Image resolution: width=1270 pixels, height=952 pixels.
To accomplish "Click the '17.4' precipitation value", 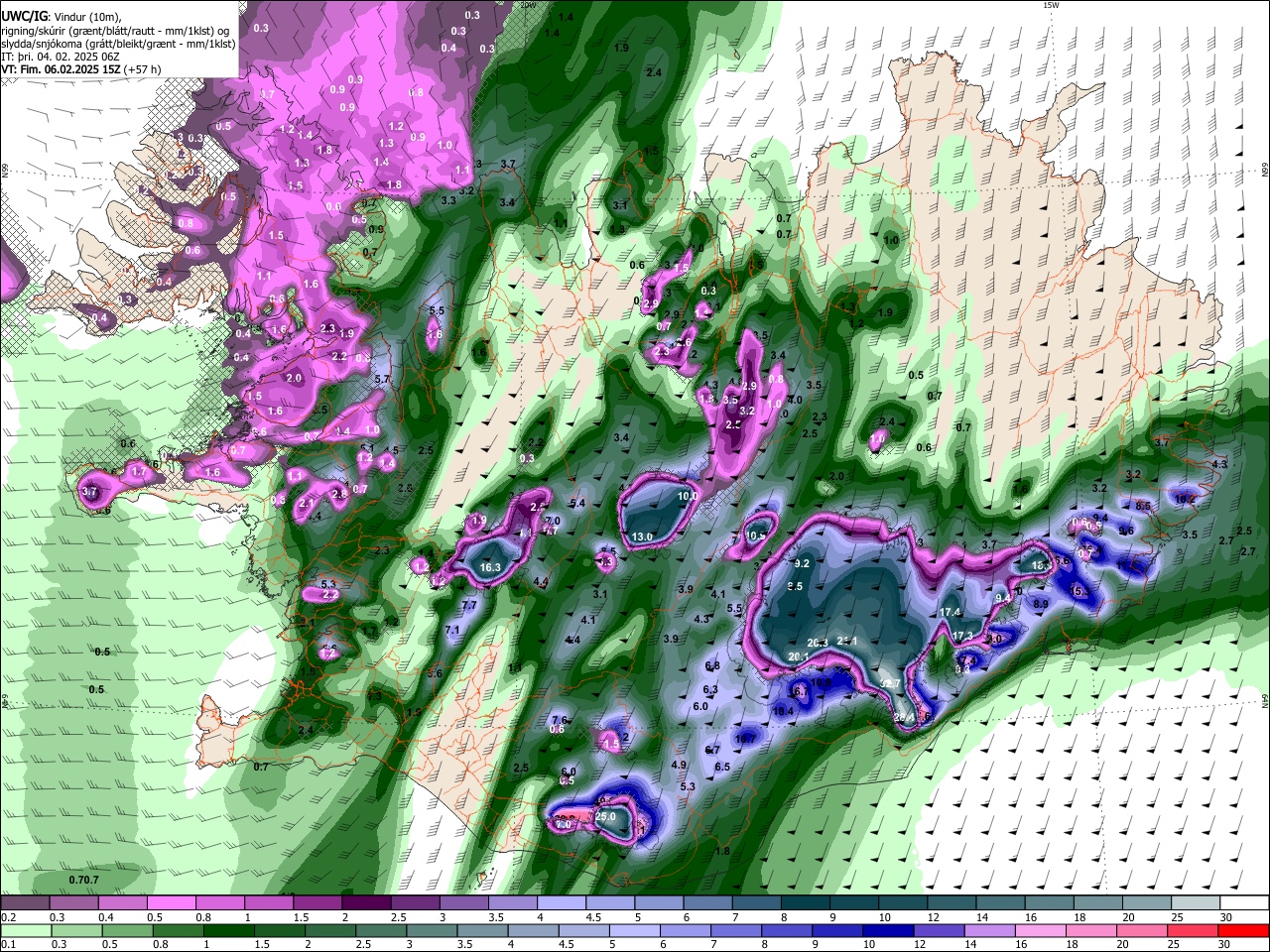I will (x=951, y=612).
